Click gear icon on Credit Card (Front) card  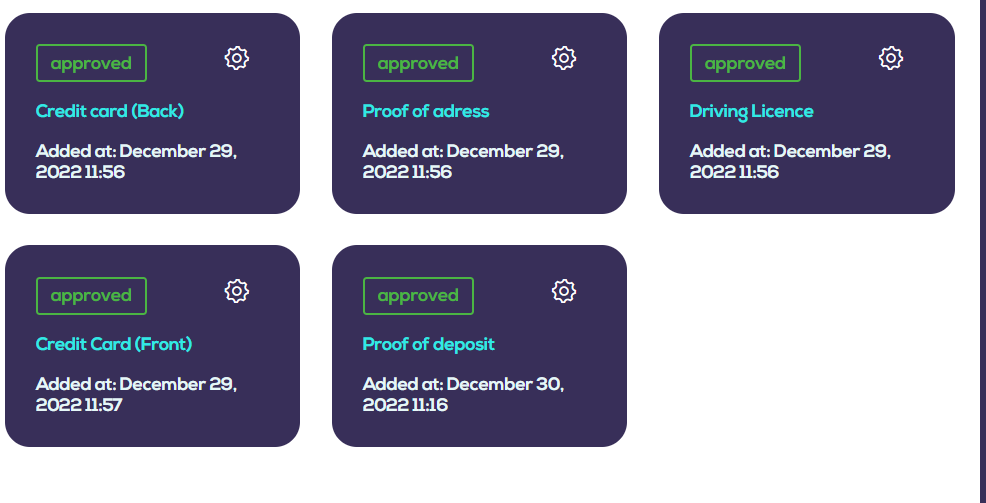tap(237, 291)
